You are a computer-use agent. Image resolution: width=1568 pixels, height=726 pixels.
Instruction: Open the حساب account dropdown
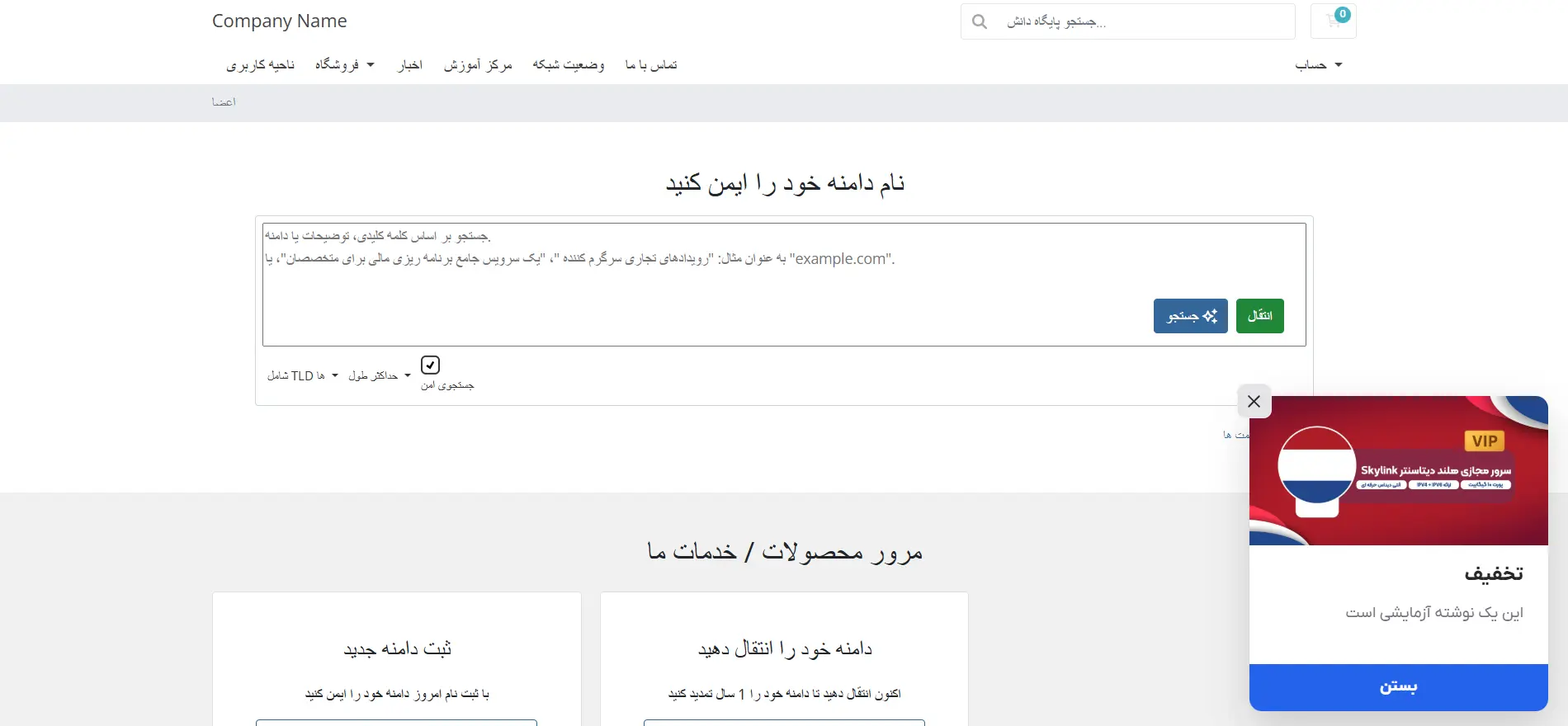point(1318,65)
